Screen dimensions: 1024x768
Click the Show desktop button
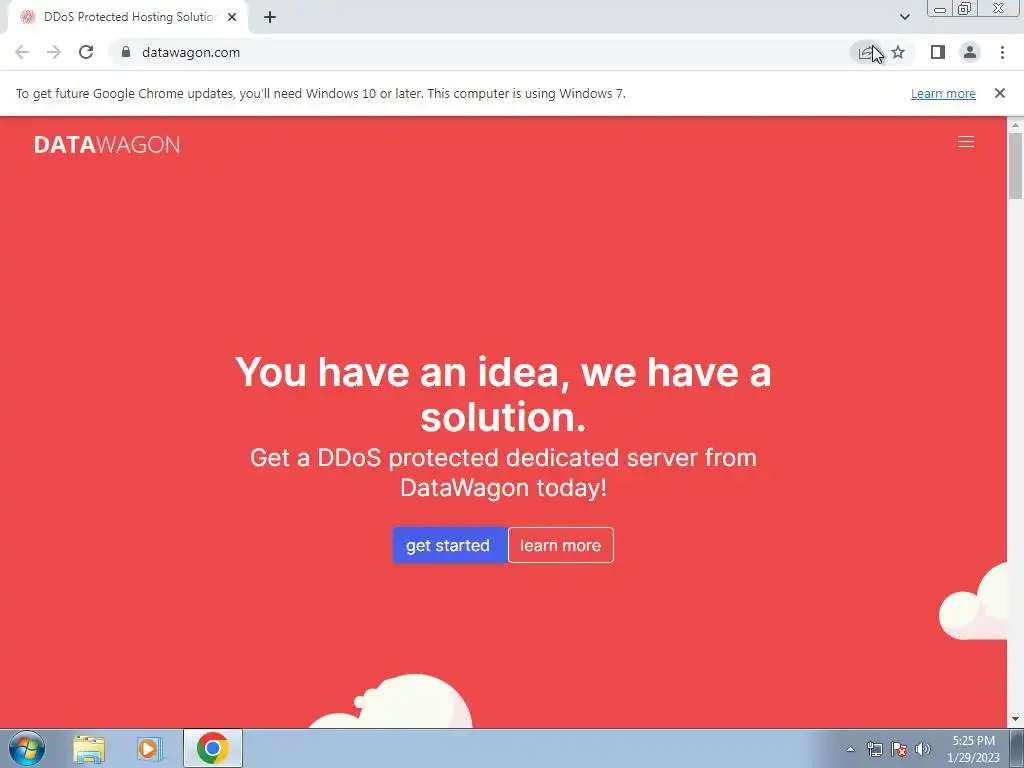tap(1017, 748)
